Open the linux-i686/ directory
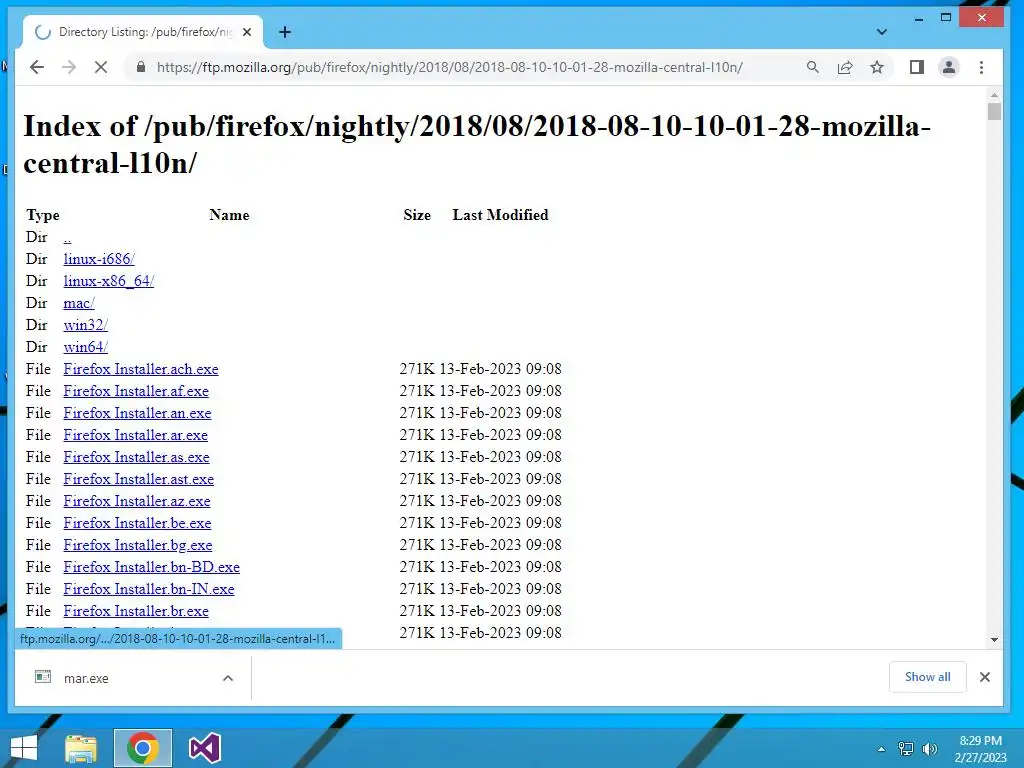Screen dimensions: 1024x768 pyautogui.click(x=99, y=259)
